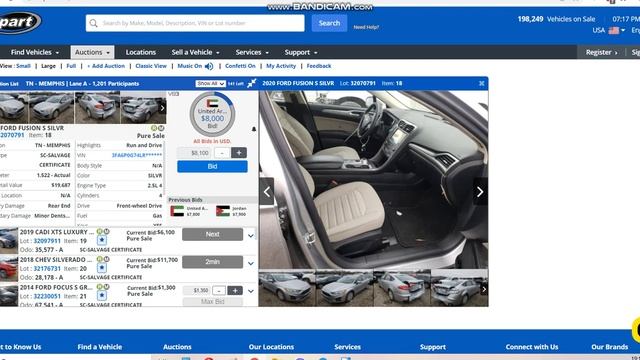Viewport: 640px width, 360px height.
Task: Star the 2014 Ford Focus lot
Action: 102,296
